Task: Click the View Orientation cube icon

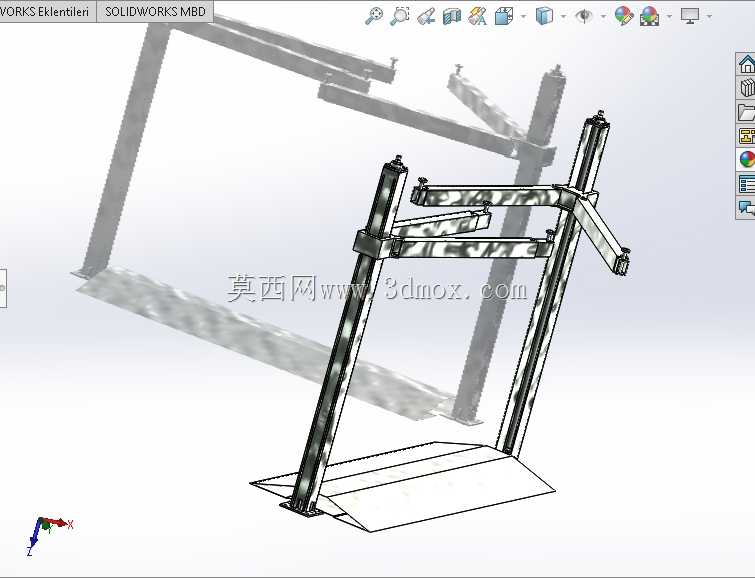Action: click(x=504, y=16)
